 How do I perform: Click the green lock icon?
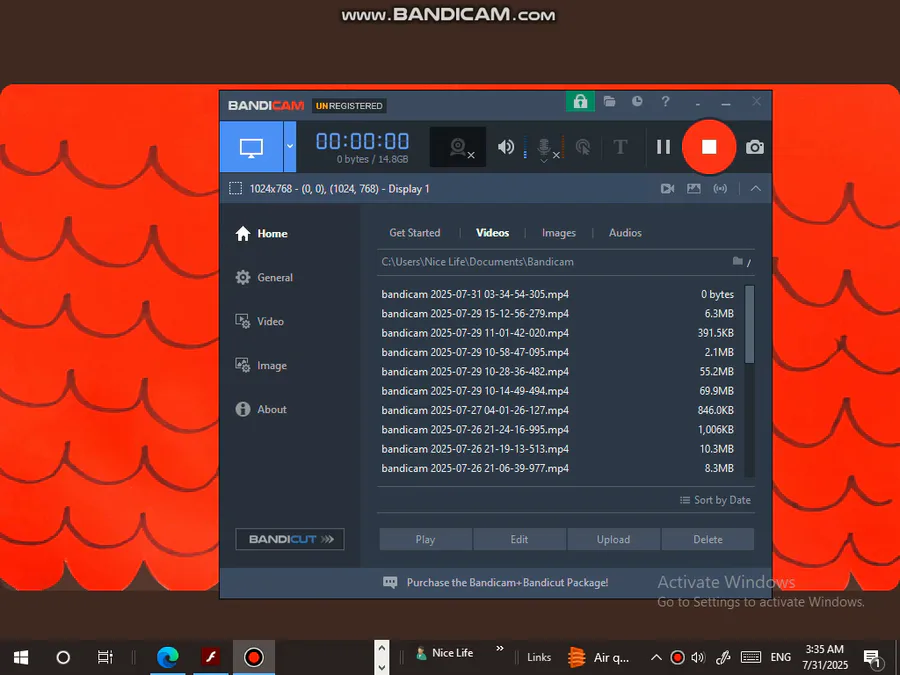point(580,102)
